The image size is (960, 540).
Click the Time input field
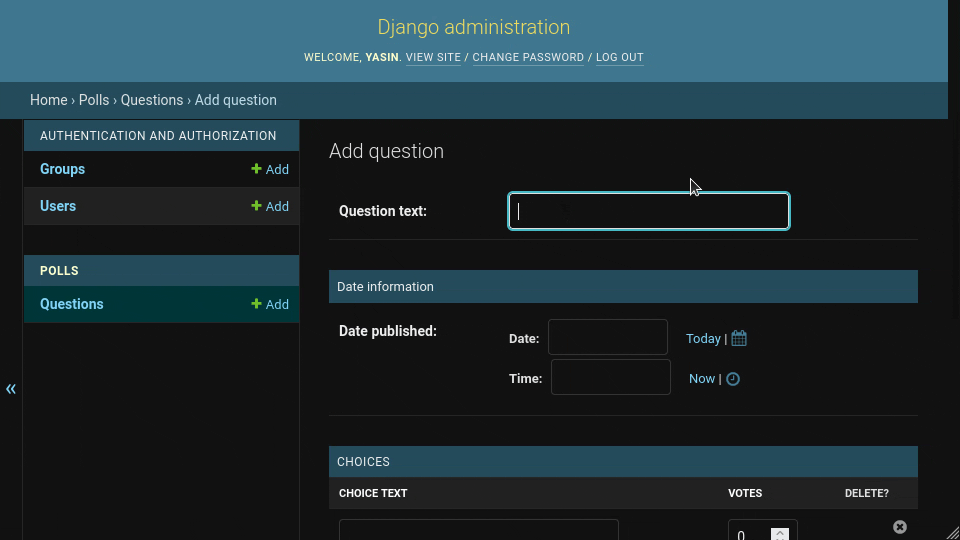coord(611,377)
